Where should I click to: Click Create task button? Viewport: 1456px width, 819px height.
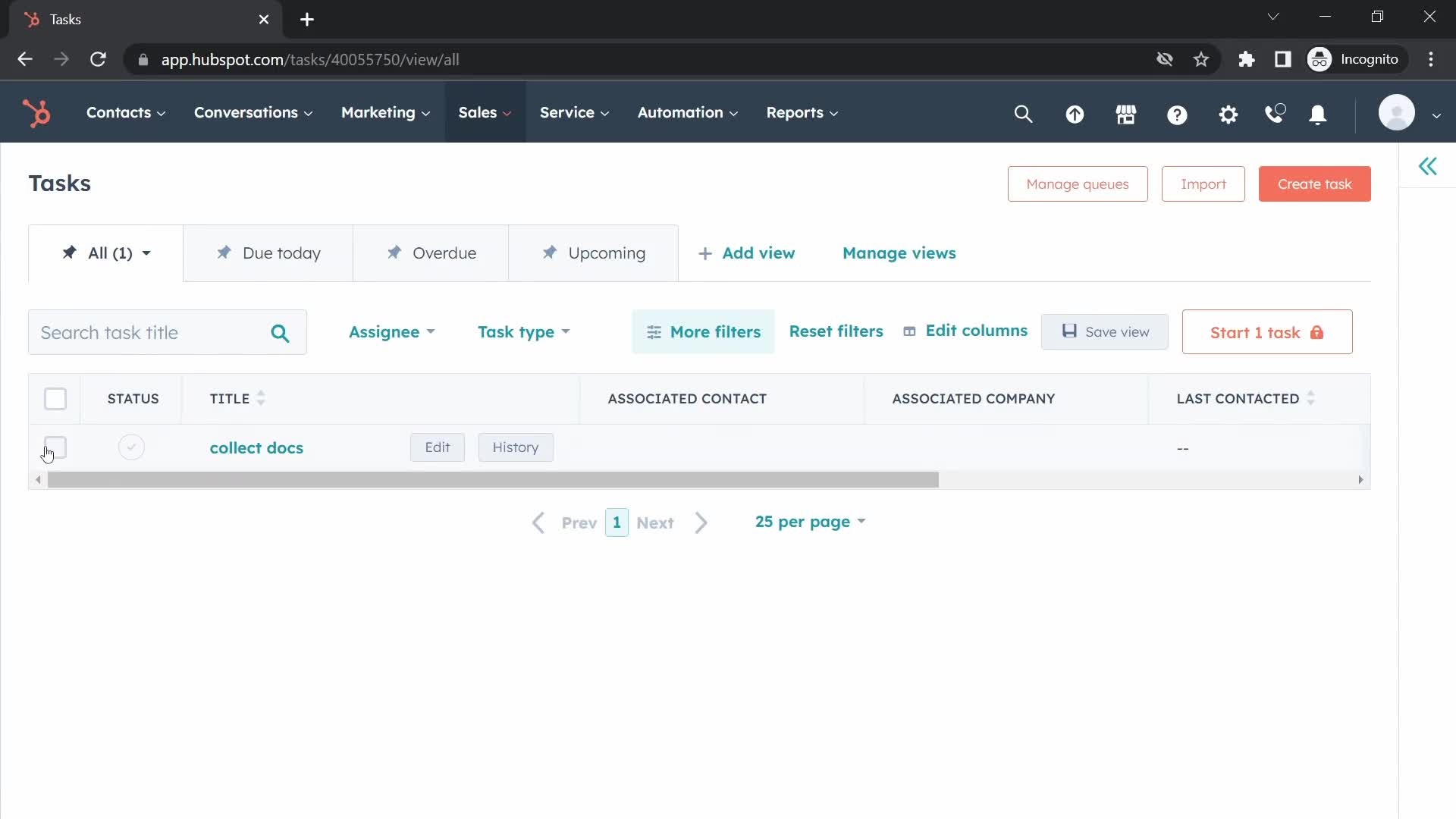[1314, 184]
